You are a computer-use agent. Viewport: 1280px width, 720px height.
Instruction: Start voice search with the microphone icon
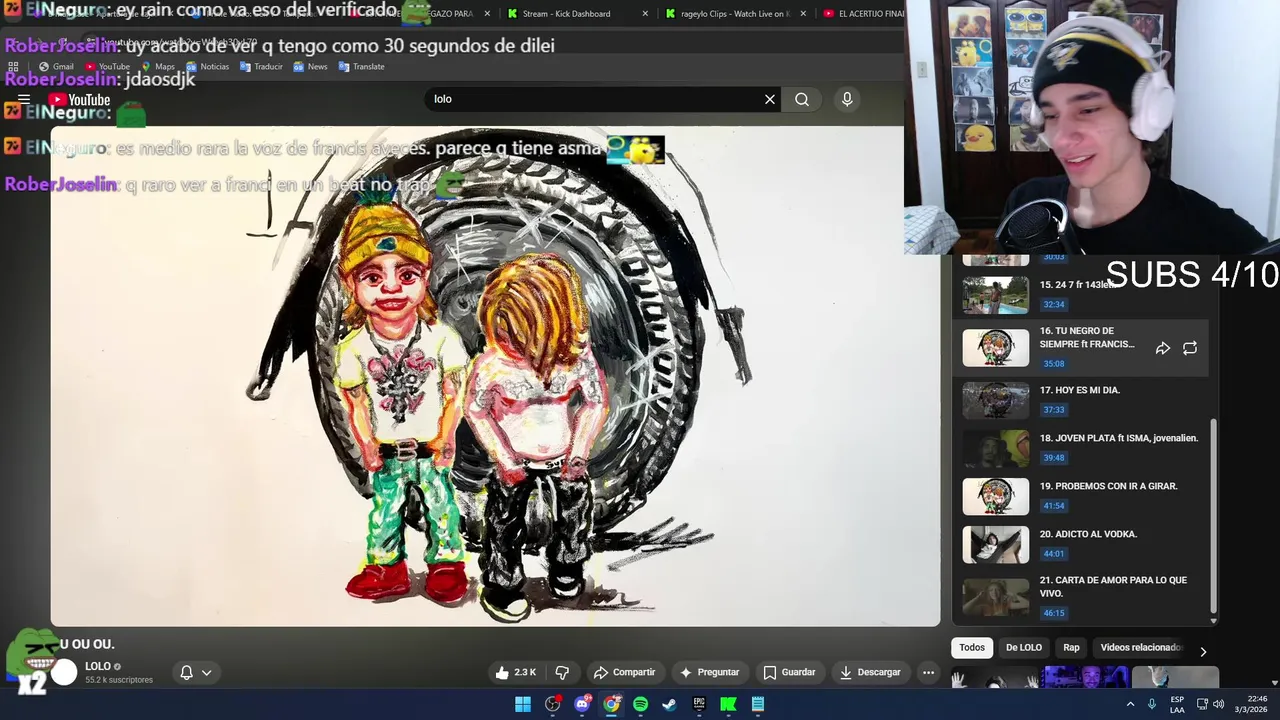(x=847, y=99)
